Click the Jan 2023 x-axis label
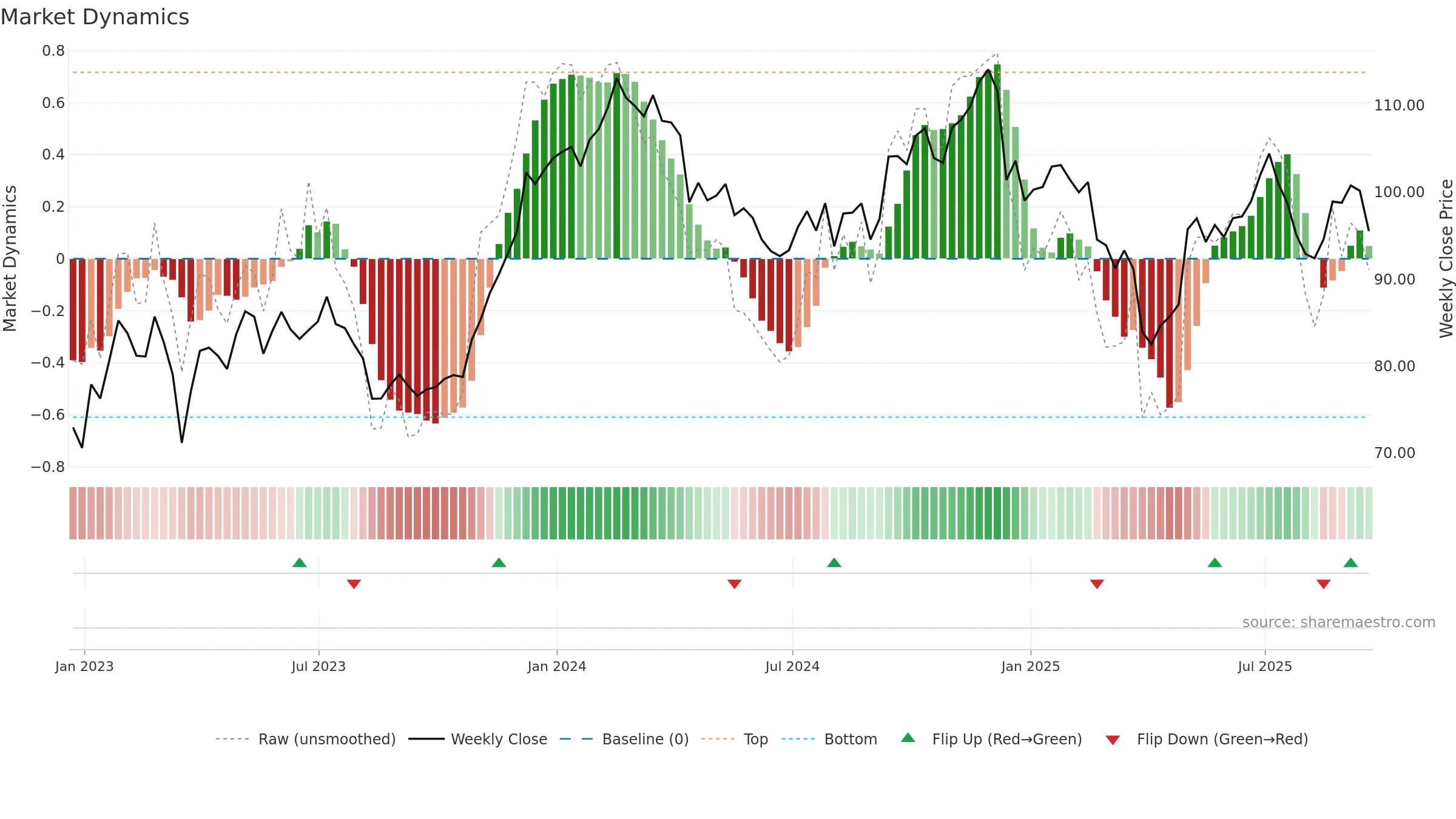The height and width of the screenshot is (819, 1456). [x=84, y=666]
